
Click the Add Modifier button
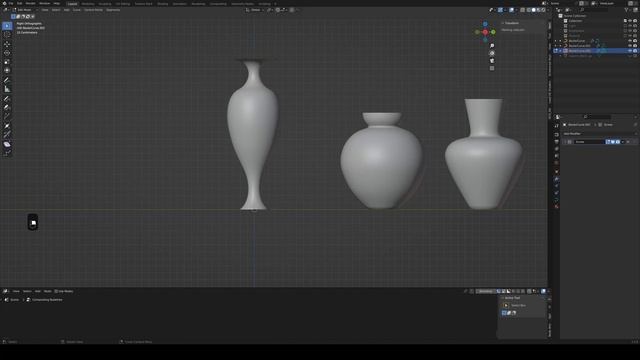[598, 133]
